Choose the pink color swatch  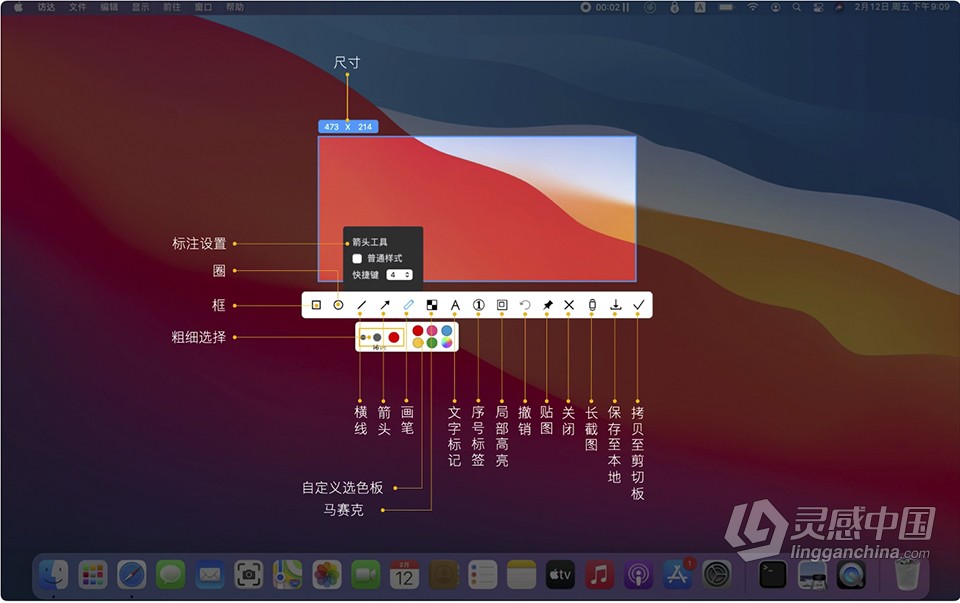432,331
